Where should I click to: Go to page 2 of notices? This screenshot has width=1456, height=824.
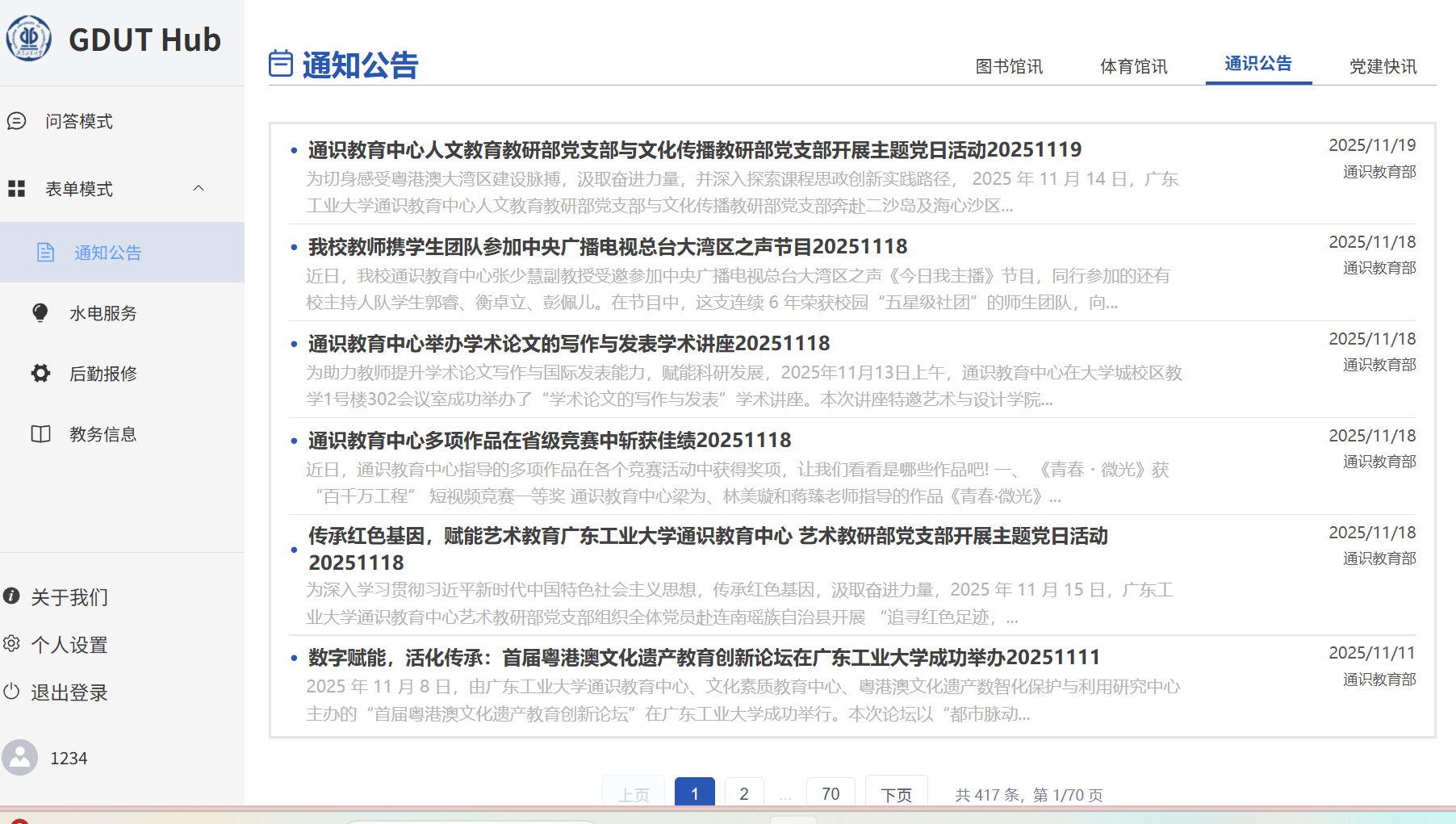click(x=743, y=793)
